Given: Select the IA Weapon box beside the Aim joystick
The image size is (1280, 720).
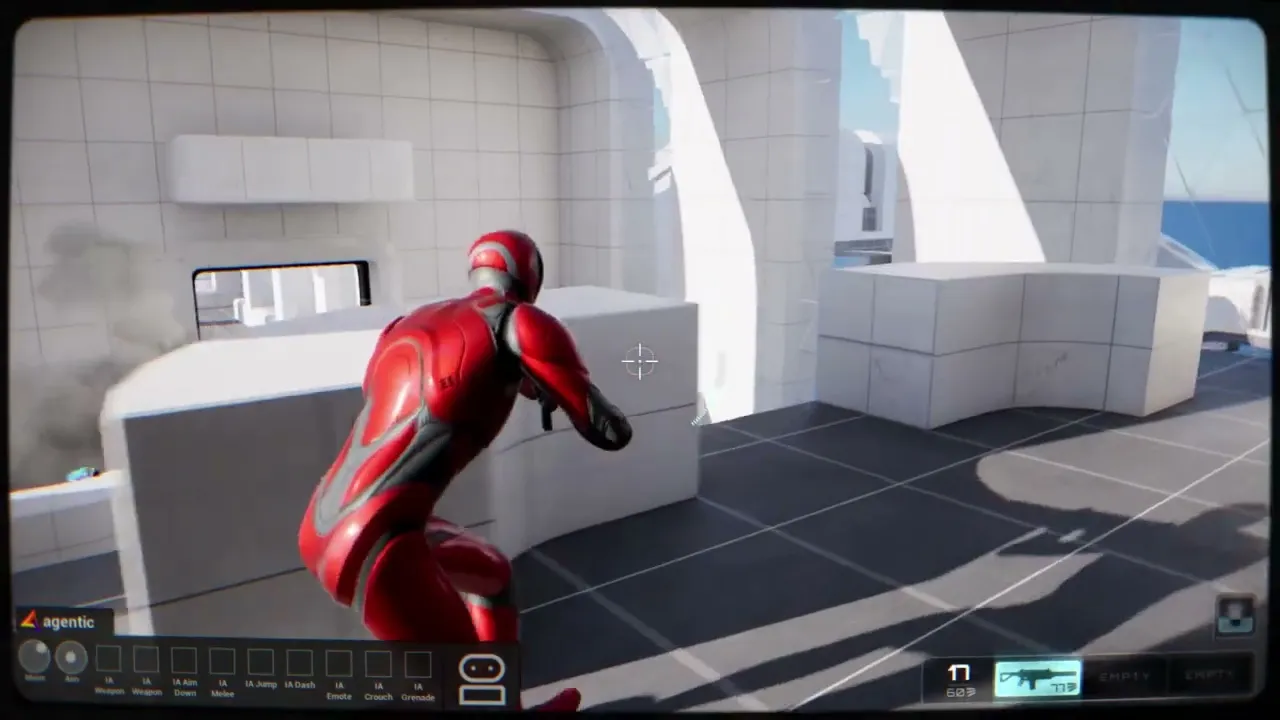Looking at the screenshot, I should coord(108,660).
